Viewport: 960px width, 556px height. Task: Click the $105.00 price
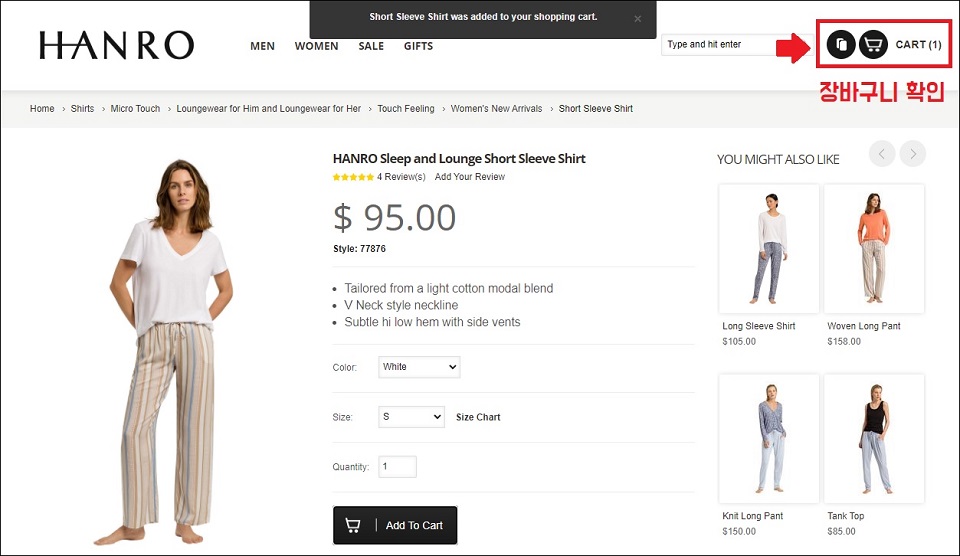tap(739, 341)
